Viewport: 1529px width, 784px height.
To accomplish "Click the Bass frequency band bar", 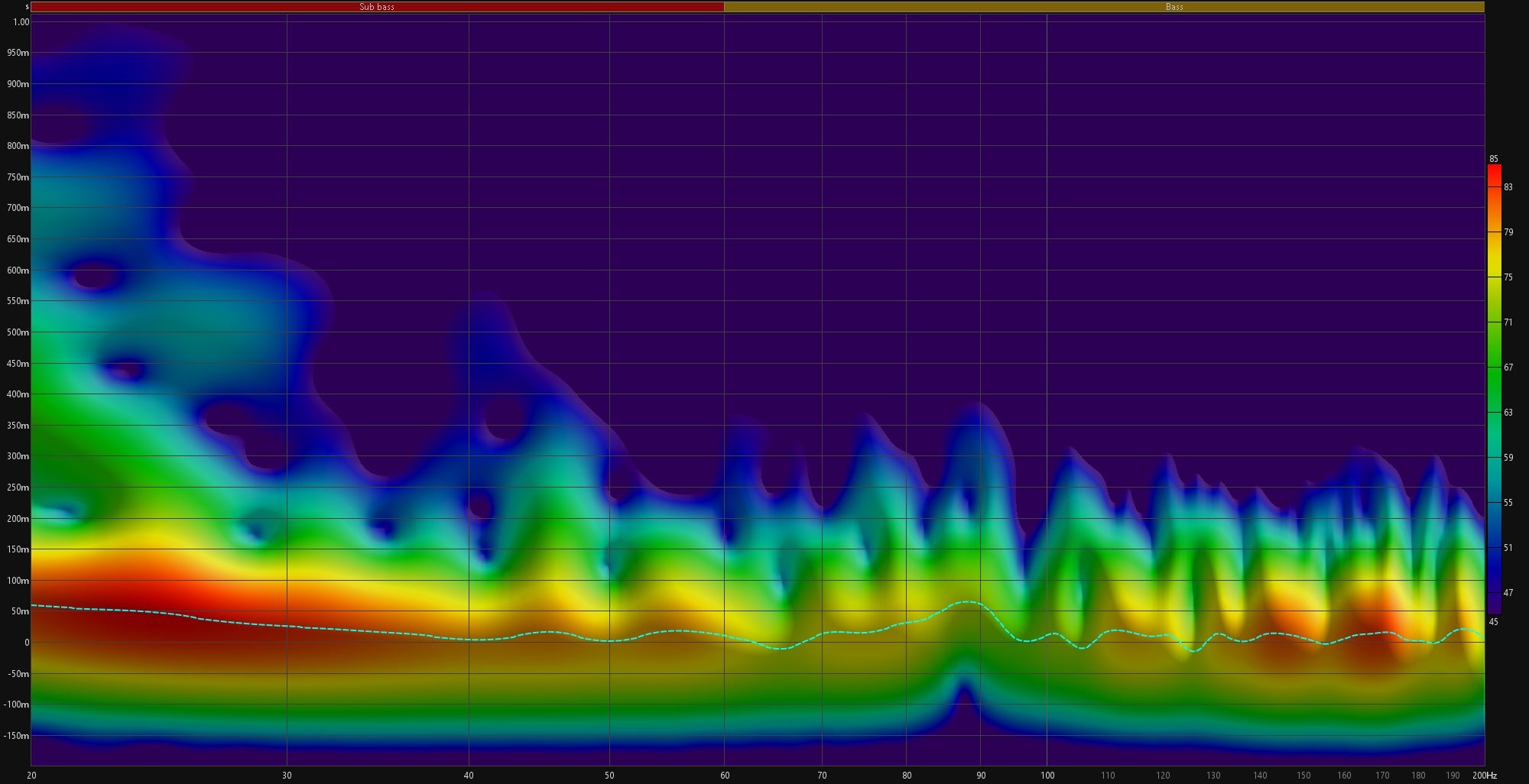I will 1174,7.
